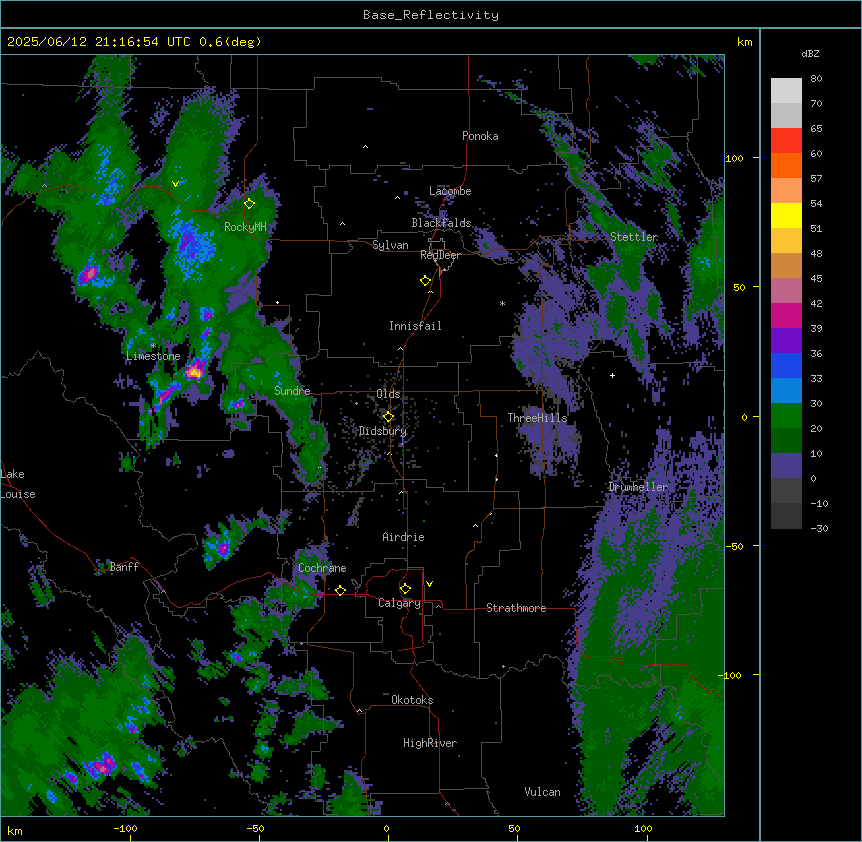Click the yellow V marker northwest of RockyMH
The image size is (862, 842).
175,184
